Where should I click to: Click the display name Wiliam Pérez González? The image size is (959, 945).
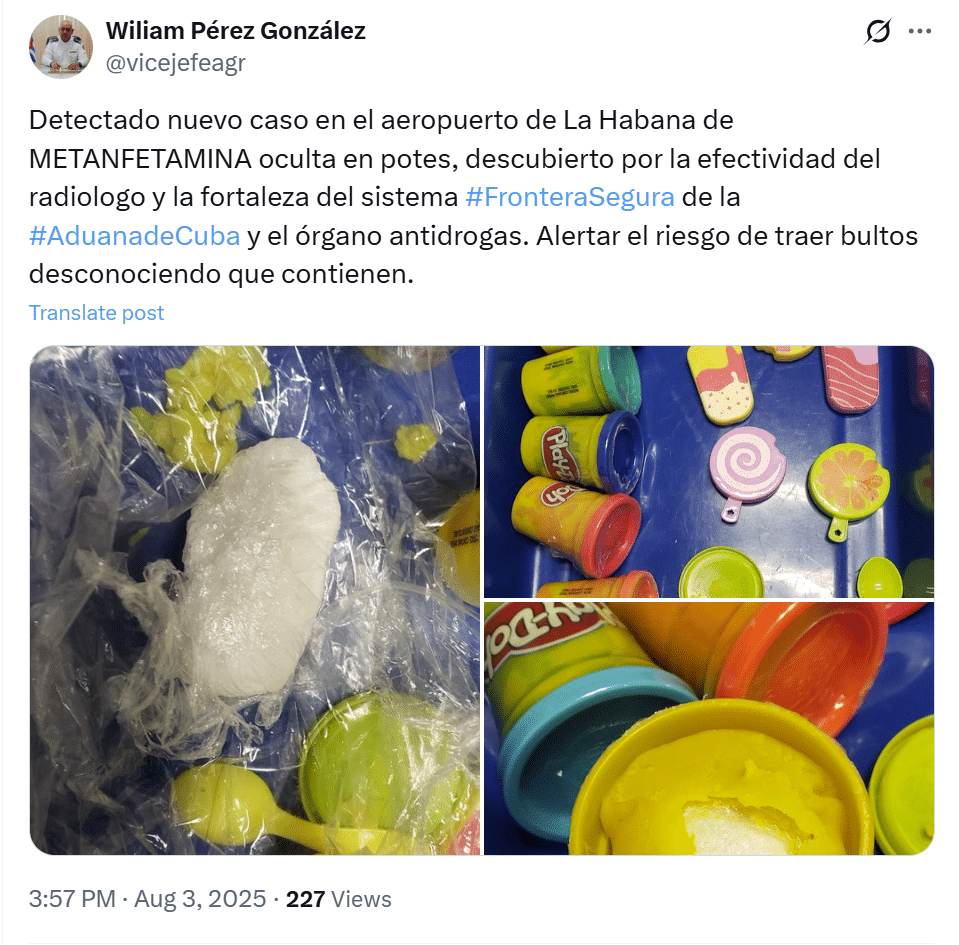tap(235, 31)
